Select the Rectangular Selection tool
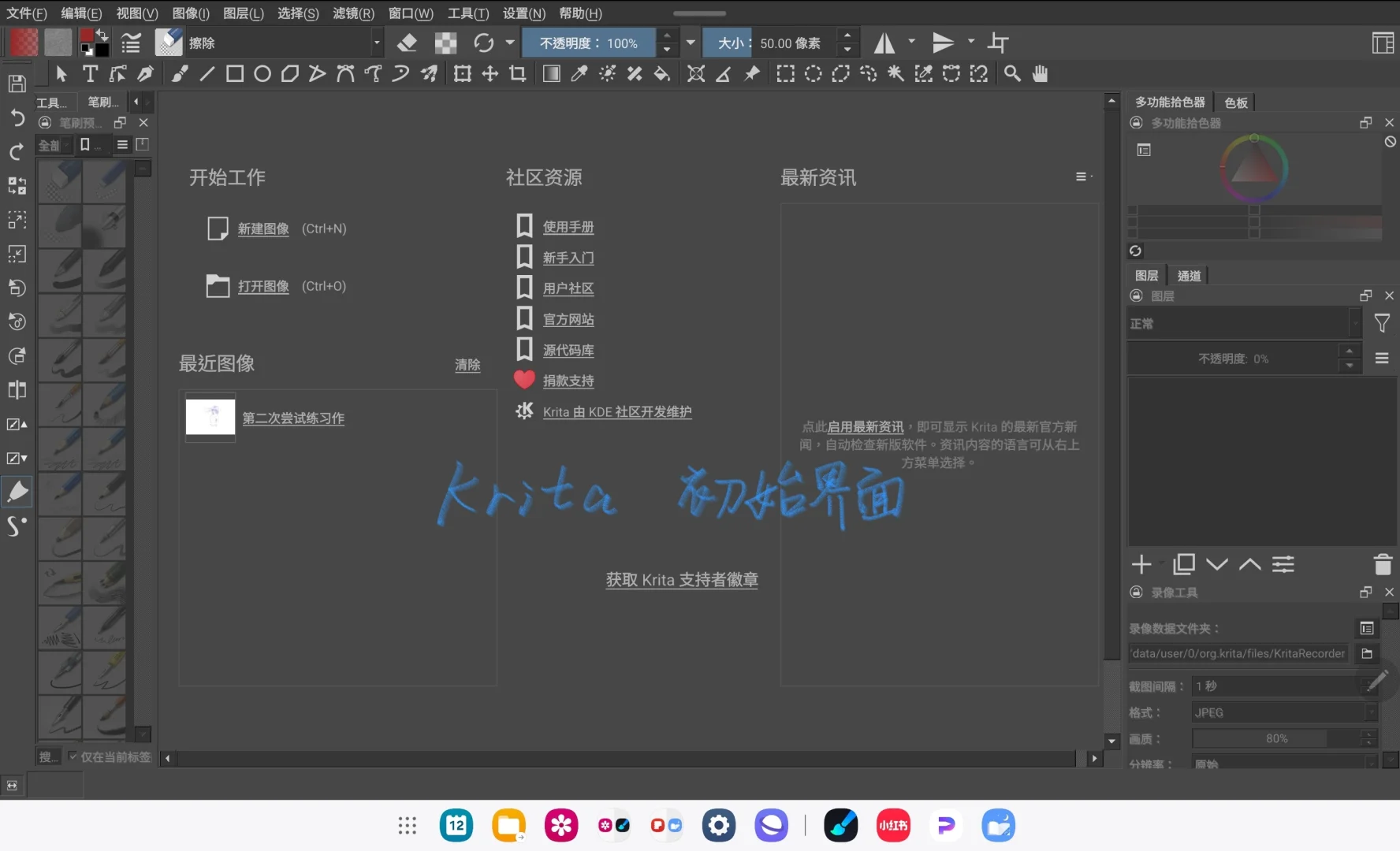Viewport: 1400px width, 851px height. point(785,74)
